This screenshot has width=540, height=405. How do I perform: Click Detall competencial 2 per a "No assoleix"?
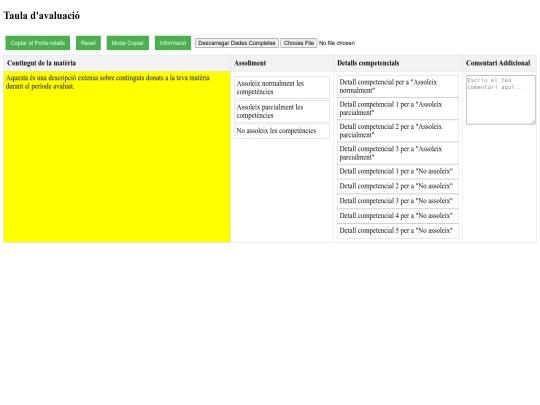pyautogui.click(x=398, y=187)
